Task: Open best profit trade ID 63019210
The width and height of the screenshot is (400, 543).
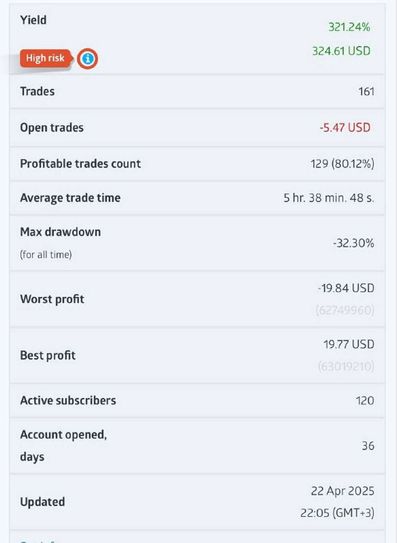Action: [346, 366]
